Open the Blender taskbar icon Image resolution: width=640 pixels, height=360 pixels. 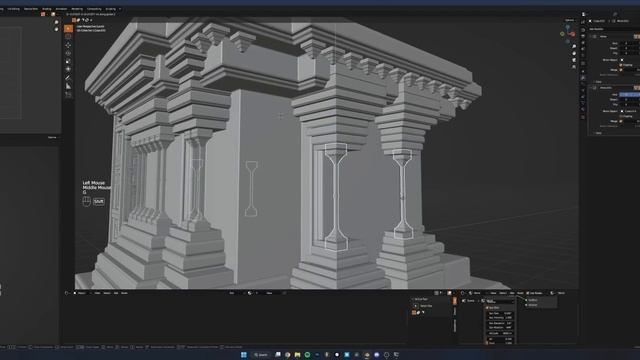click(367, 354)
